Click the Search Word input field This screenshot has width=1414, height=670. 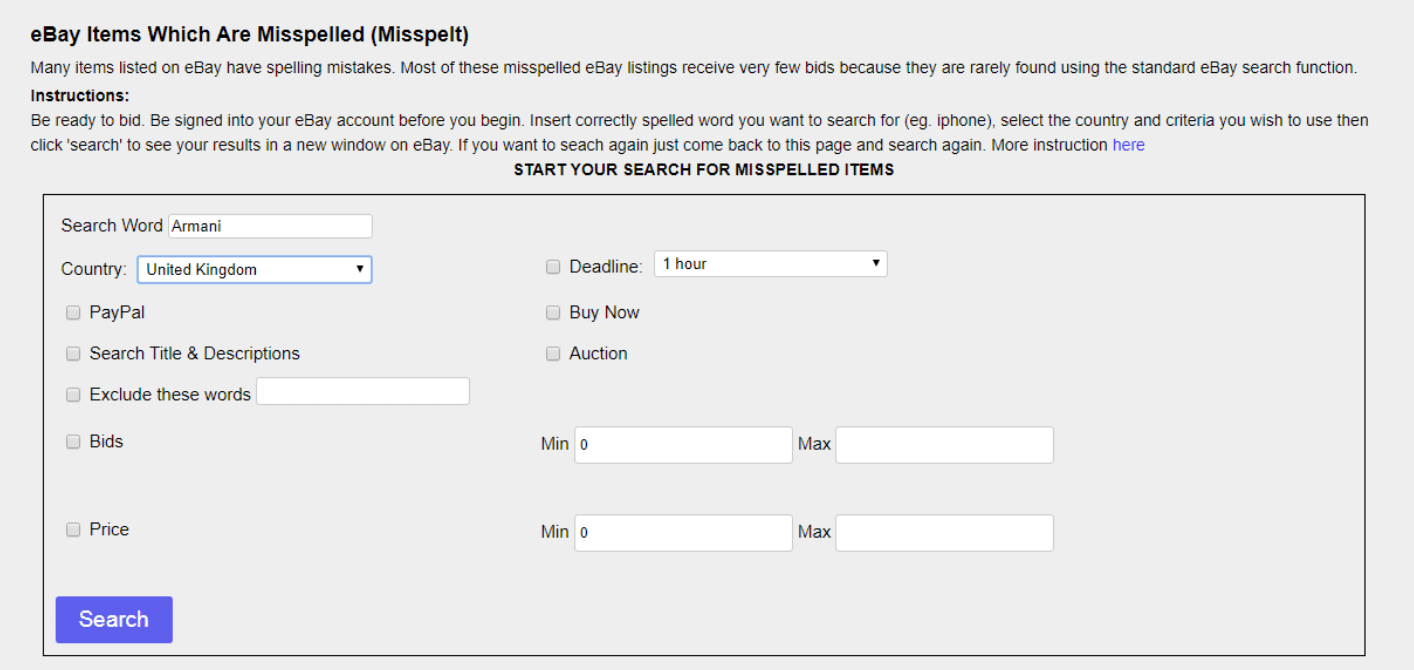point(270,226)
